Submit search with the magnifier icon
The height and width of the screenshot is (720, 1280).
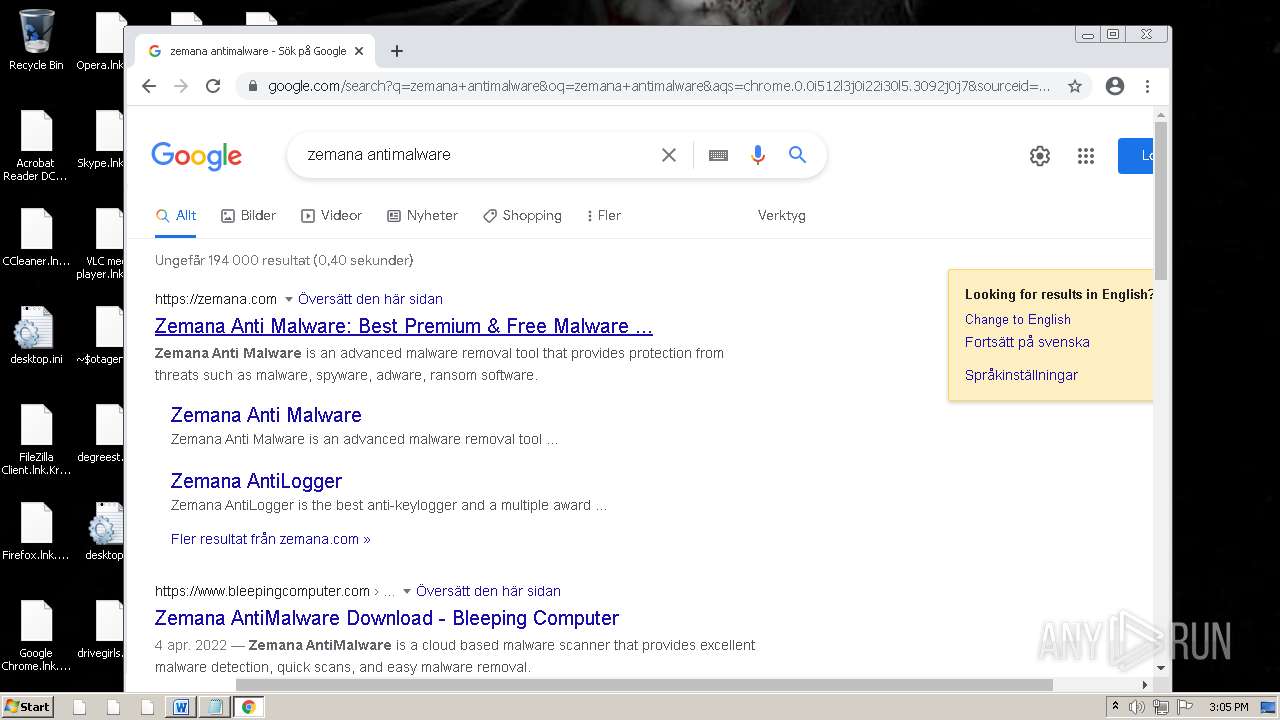[x=797, y=155]
